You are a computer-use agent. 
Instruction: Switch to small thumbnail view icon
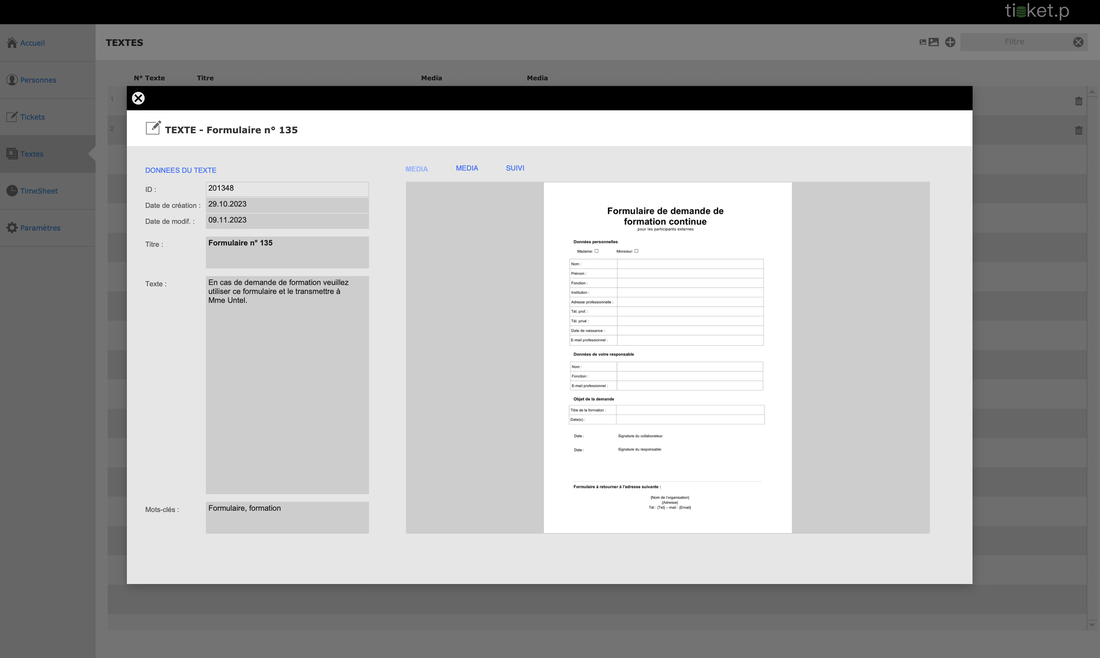tap(923, 42)
